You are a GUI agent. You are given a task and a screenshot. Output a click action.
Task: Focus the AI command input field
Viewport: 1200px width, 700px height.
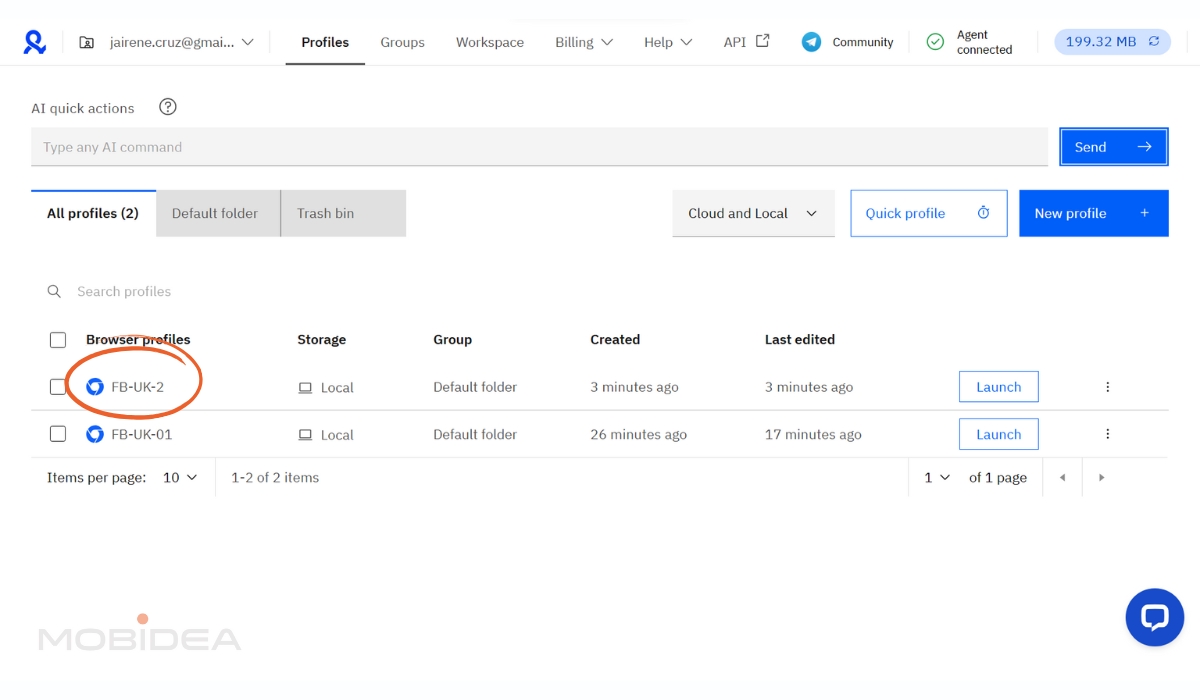pos(538,147)
